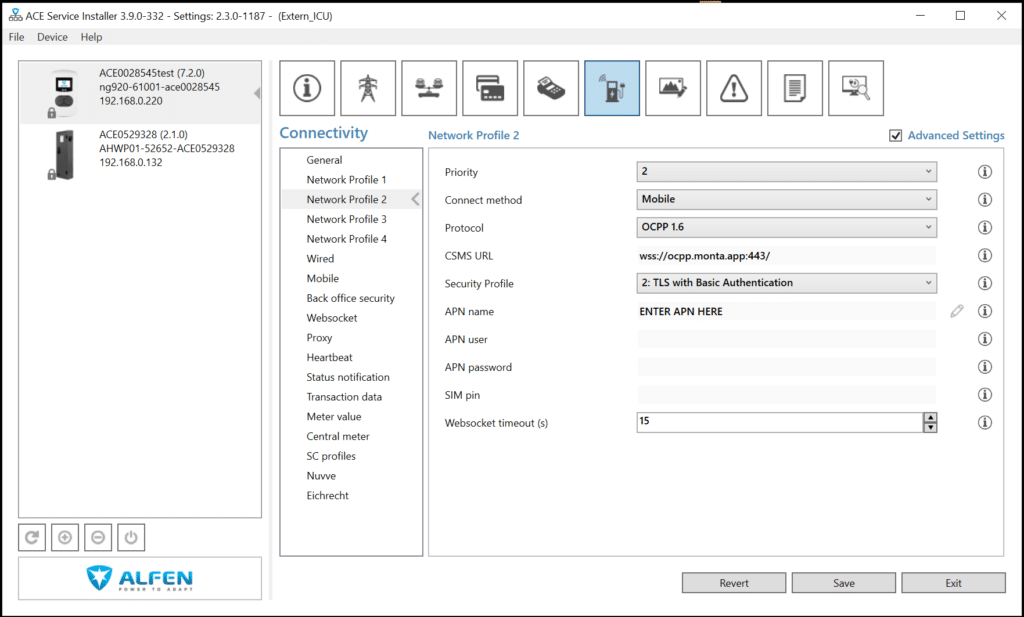This screenshot has width=1024, height=617.
Task: Click the Exit button
Action: (x=953, y=583)
